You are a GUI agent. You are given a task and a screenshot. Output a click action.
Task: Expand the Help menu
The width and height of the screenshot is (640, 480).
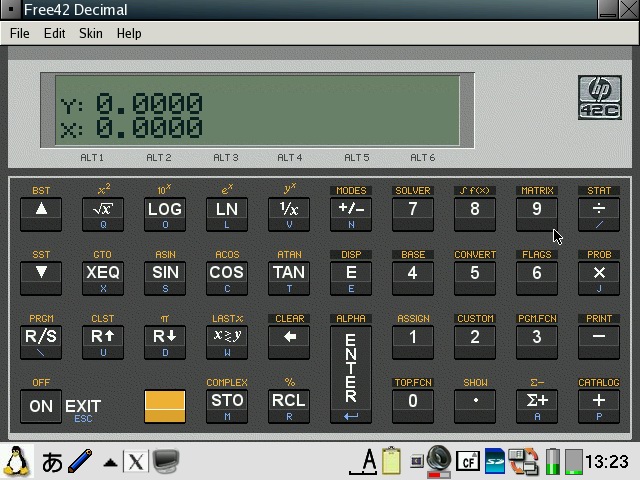coord(129,33)
